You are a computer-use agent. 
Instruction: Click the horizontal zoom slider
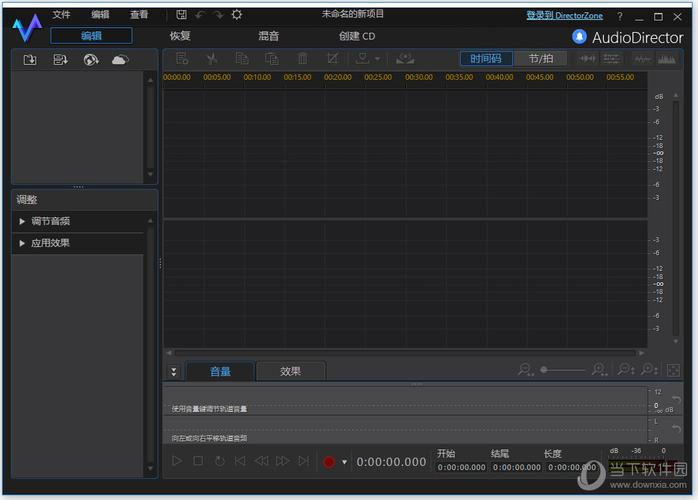coord(564,370)
